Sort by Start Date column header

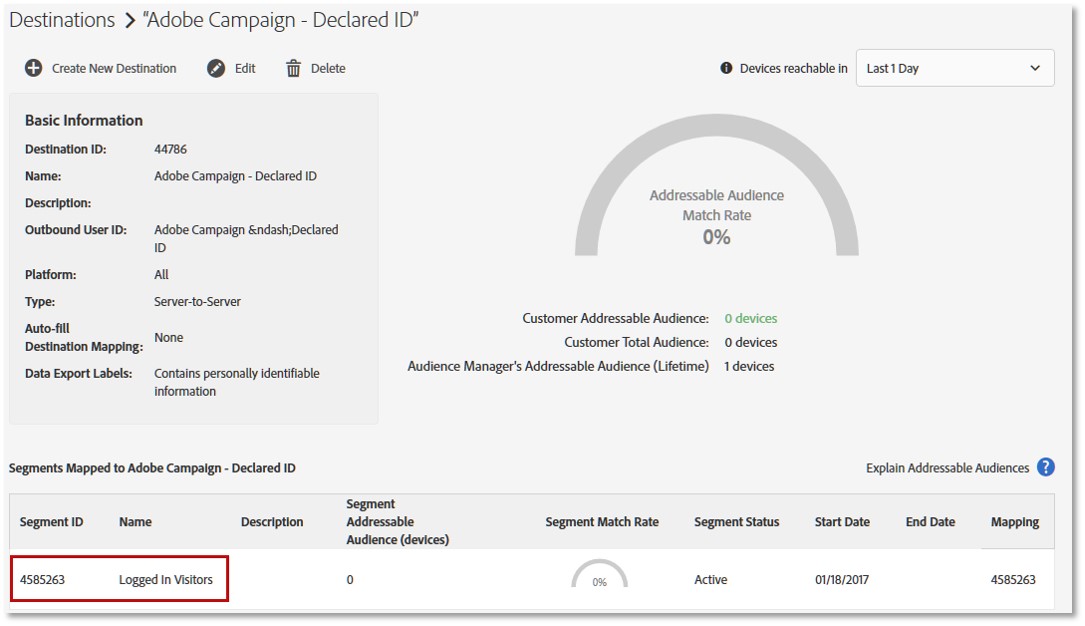coord(841,522)
